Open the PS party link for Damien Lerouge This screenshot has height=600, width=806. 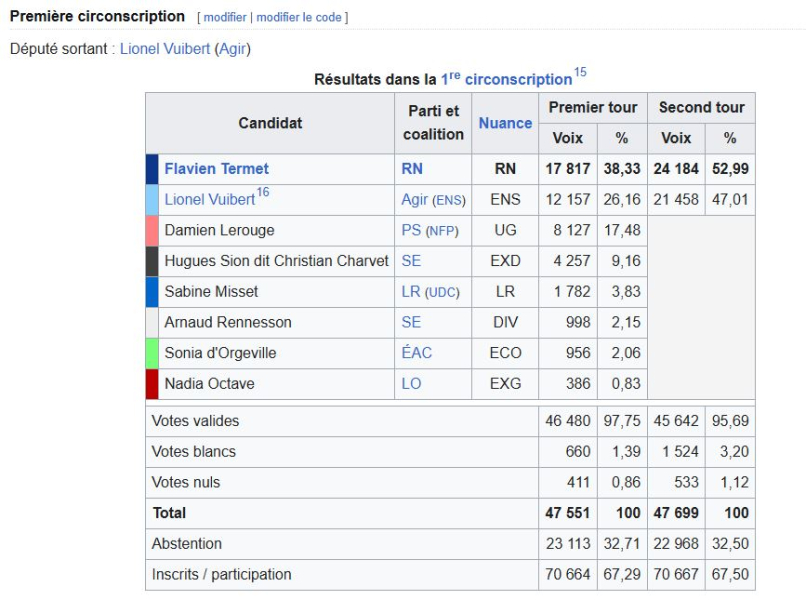point(411,230)
